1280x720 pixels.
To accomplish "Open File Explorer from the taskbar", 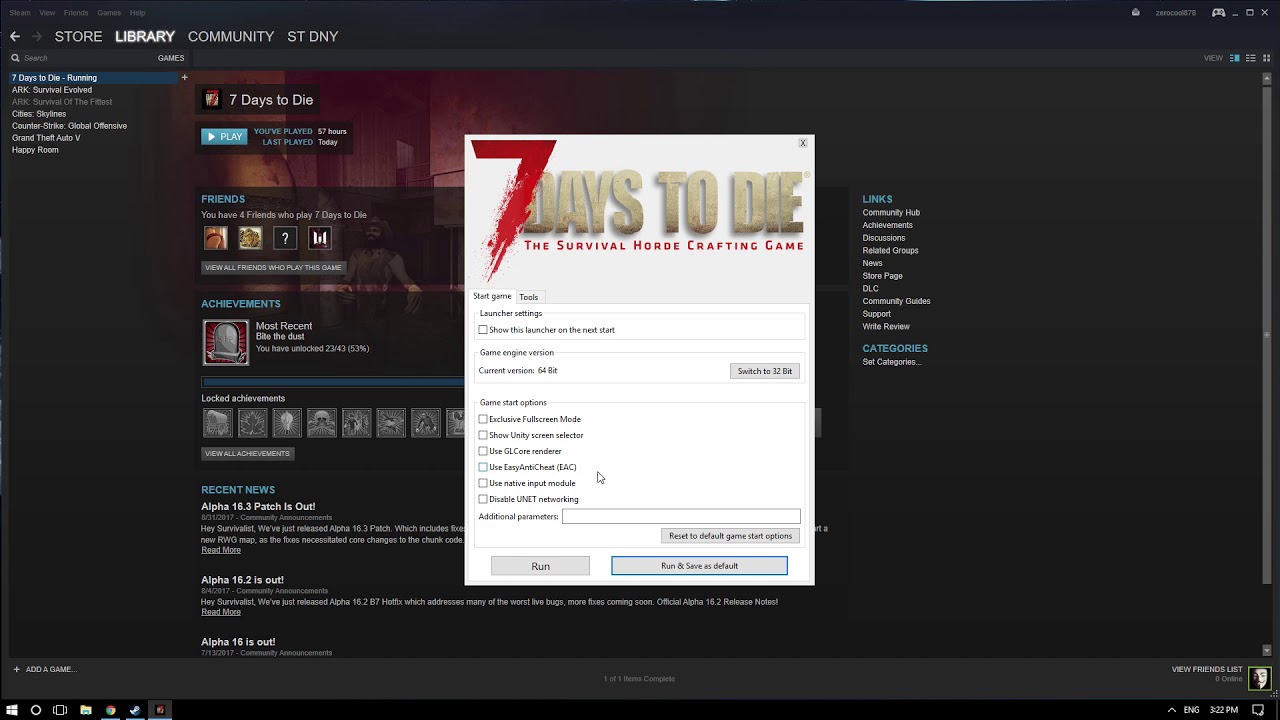I will [86, 710].
